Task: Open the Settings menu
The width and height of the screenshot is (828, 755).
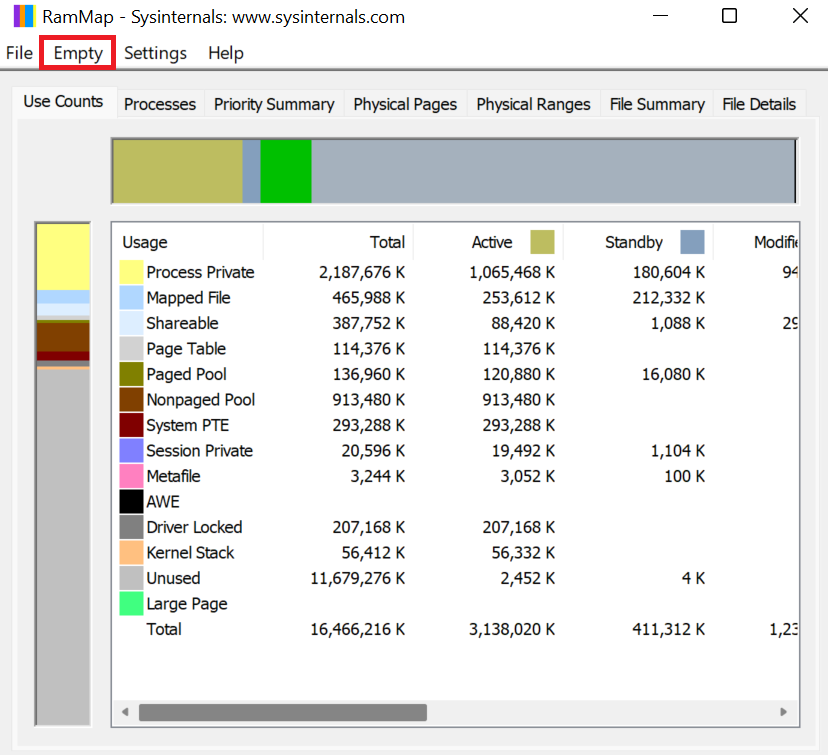Action: click(x=155, y=53)
